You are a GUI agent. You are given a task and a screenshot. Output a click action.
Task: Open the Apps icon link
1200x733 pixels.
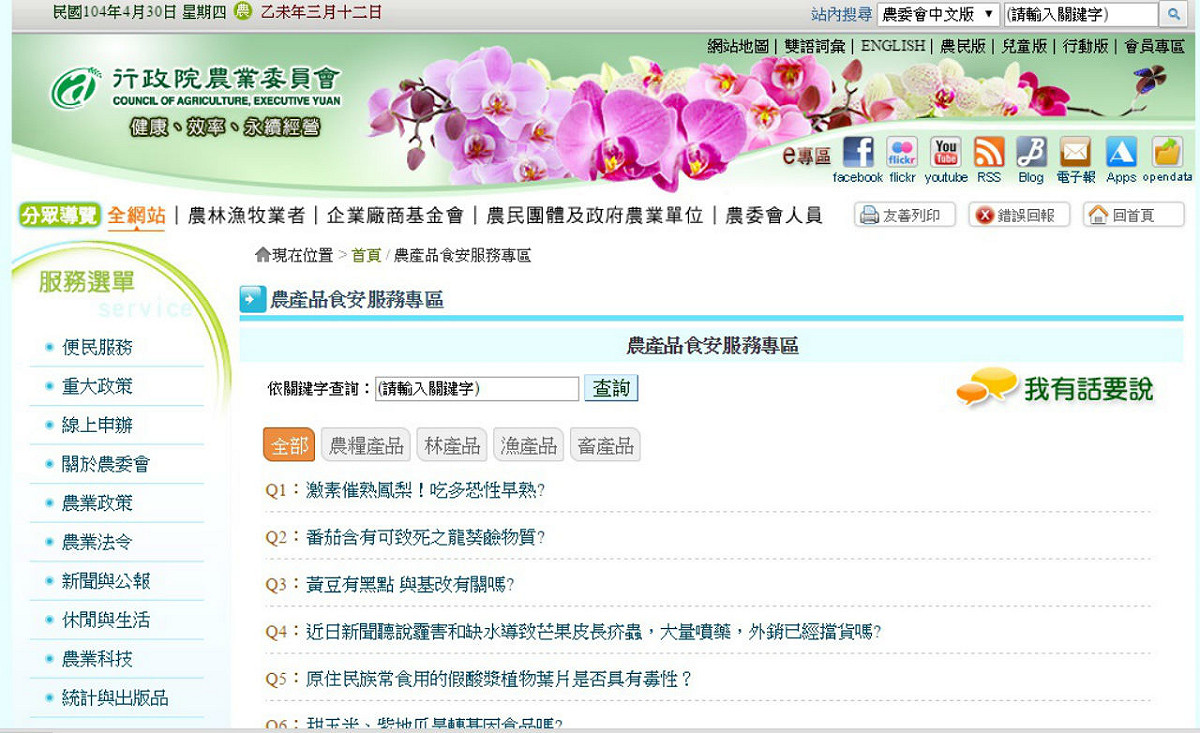(x=1120, y=153)
